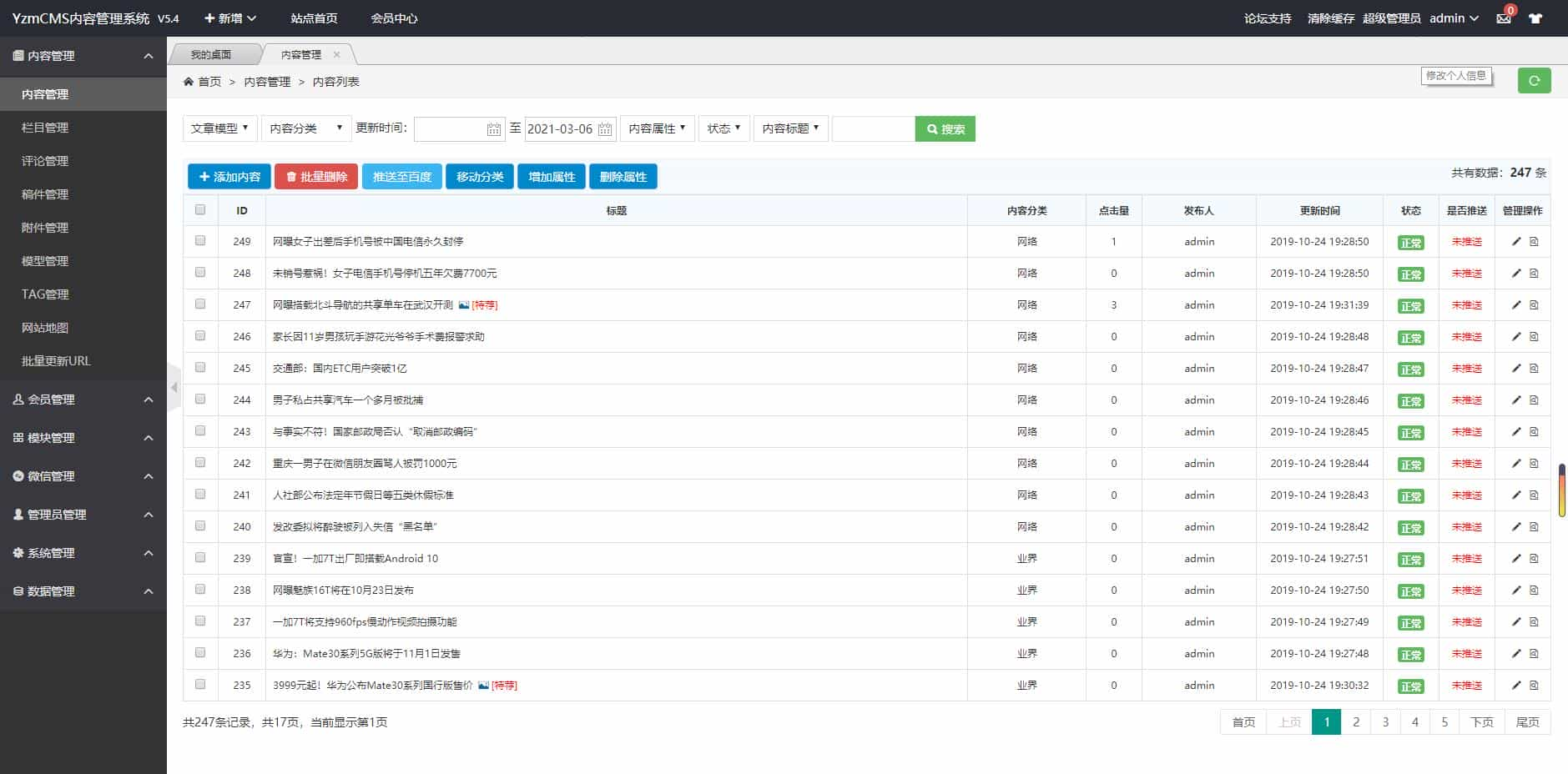Go to page 2 in pagination
Viewport: 1568px width, 774px height.
(x=1356, y=722)
